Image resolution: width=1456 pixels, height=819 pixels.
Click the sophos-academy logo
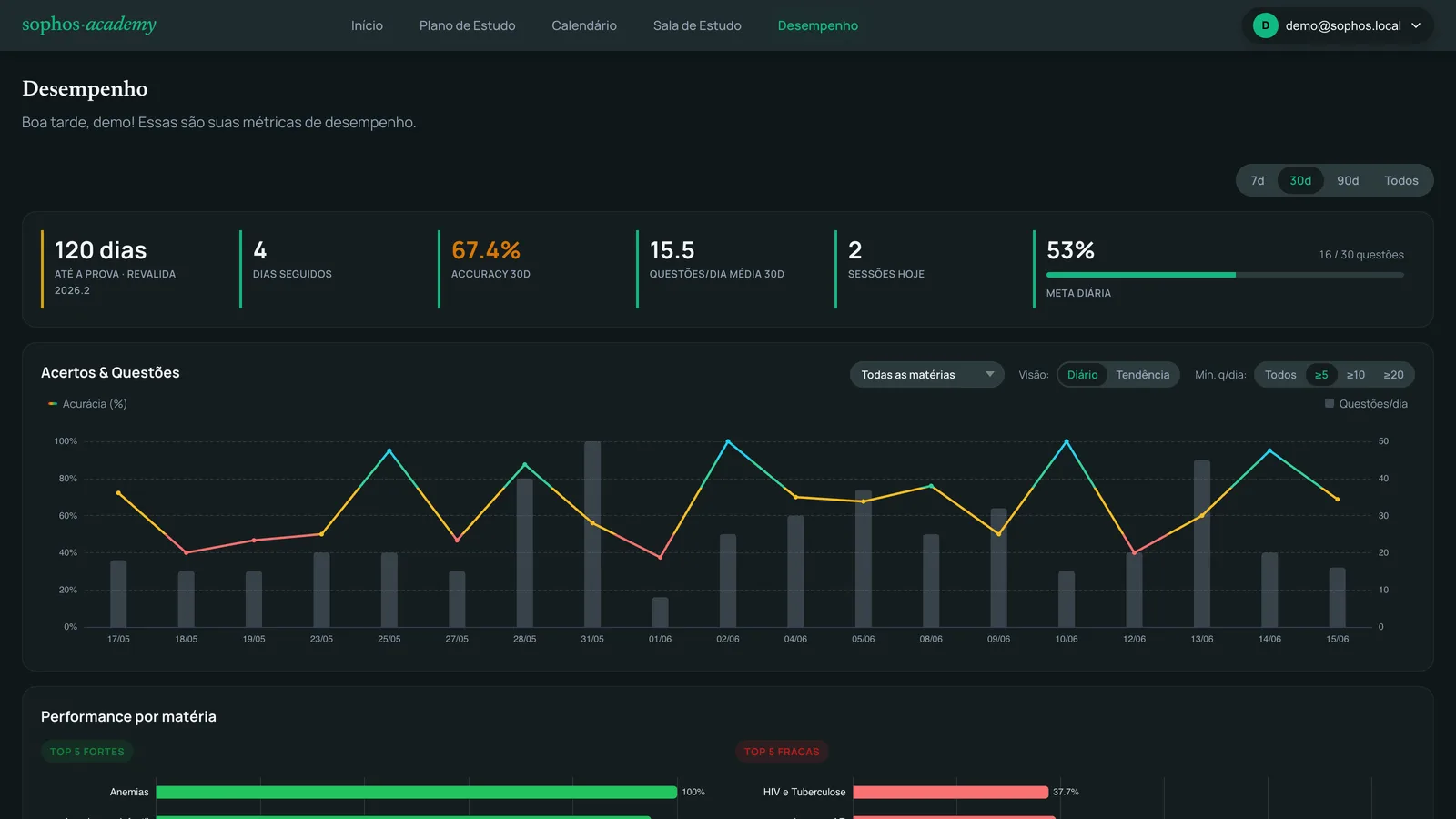(x=89, y=25)
